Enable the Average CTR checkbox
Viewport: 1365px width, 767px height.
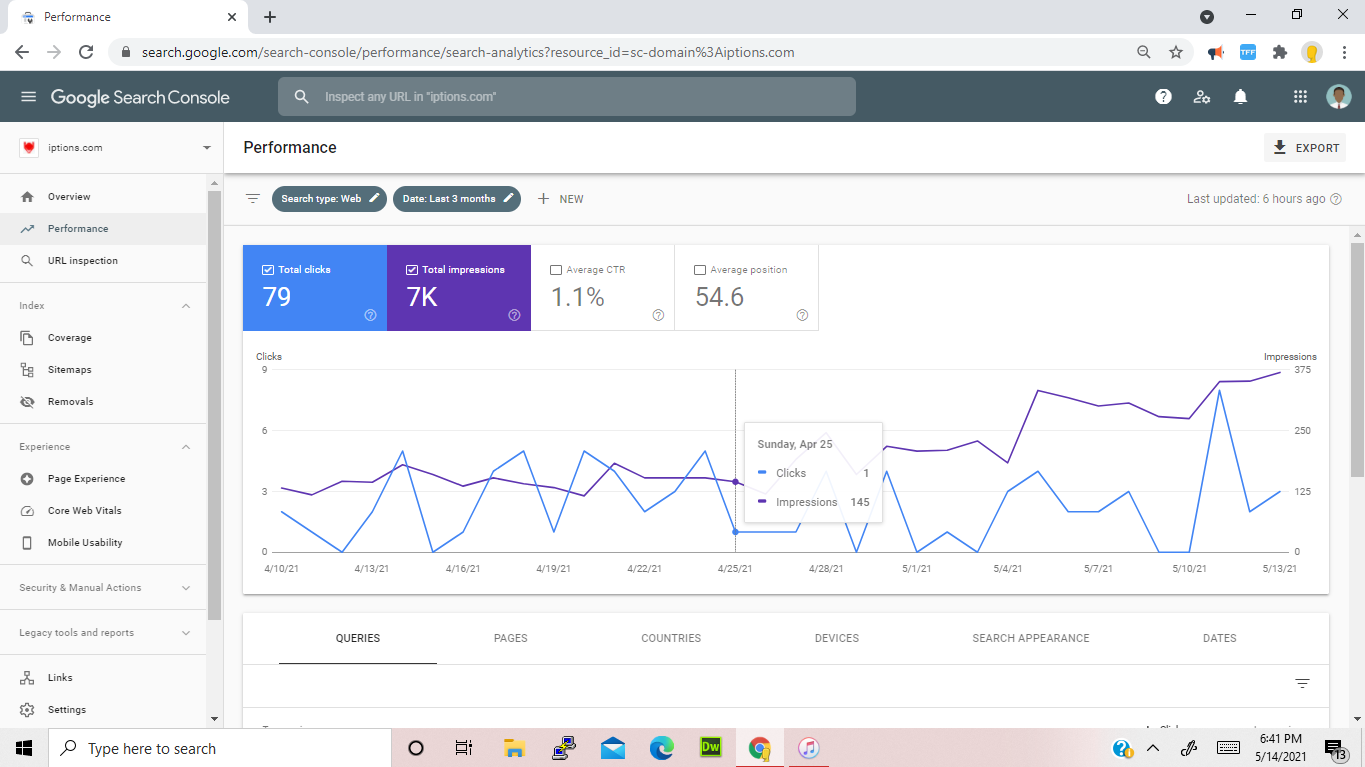click(556, 270)
